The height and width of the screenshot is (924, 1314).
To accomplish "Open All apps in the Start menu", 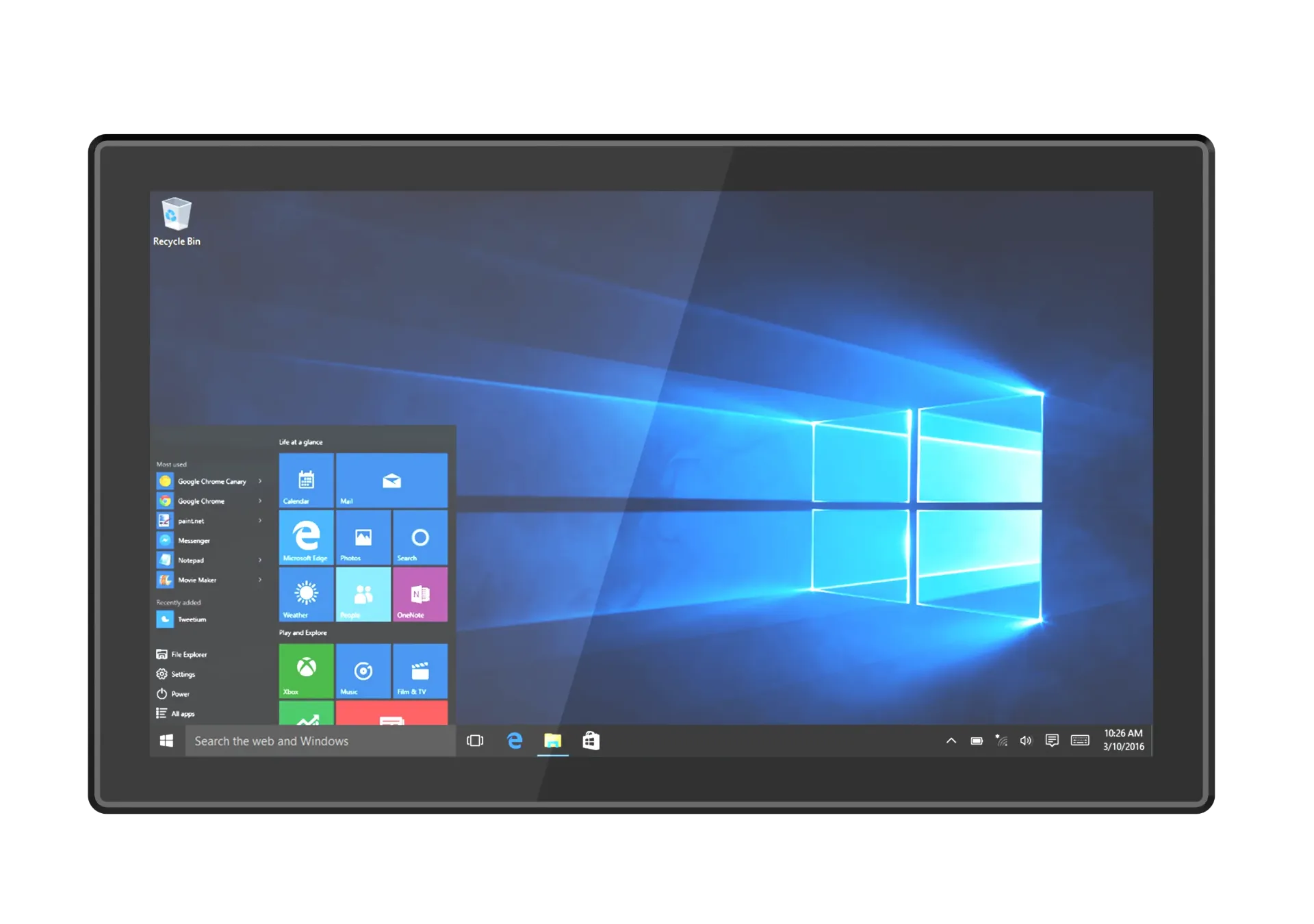I will (x=176, y=713).
